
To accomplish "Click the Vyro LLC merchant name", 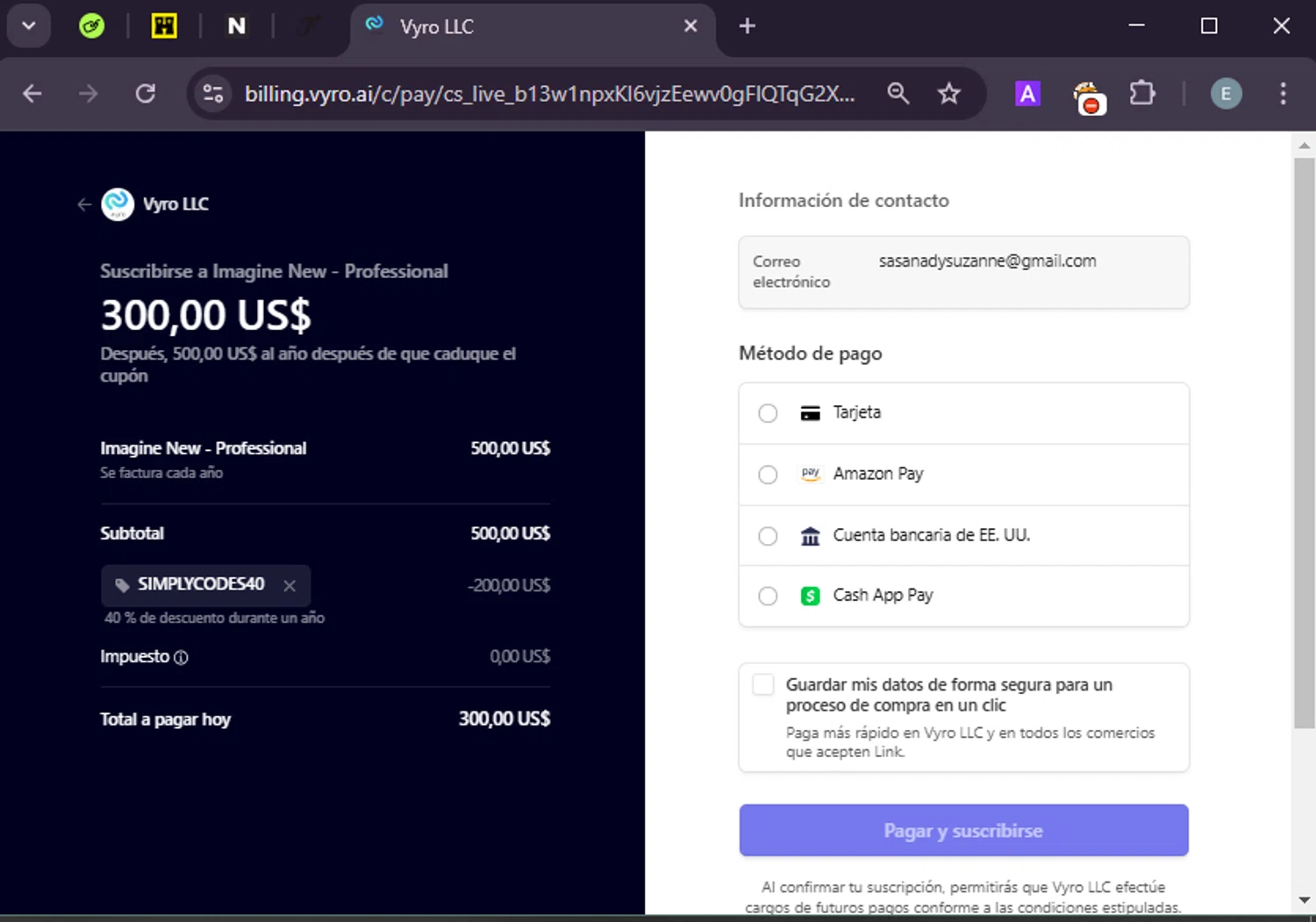I will click(175, 204).
